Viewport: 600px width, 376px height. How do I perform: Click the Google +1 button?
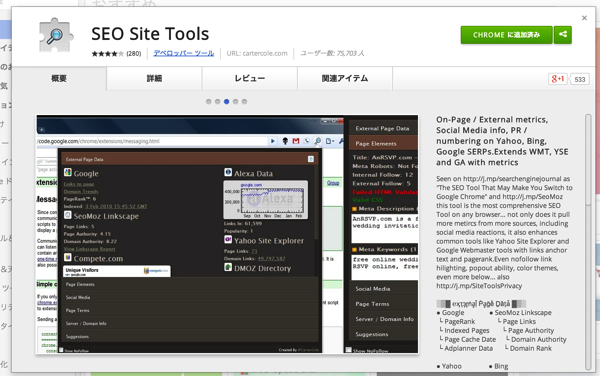click(x=558, y=79)
